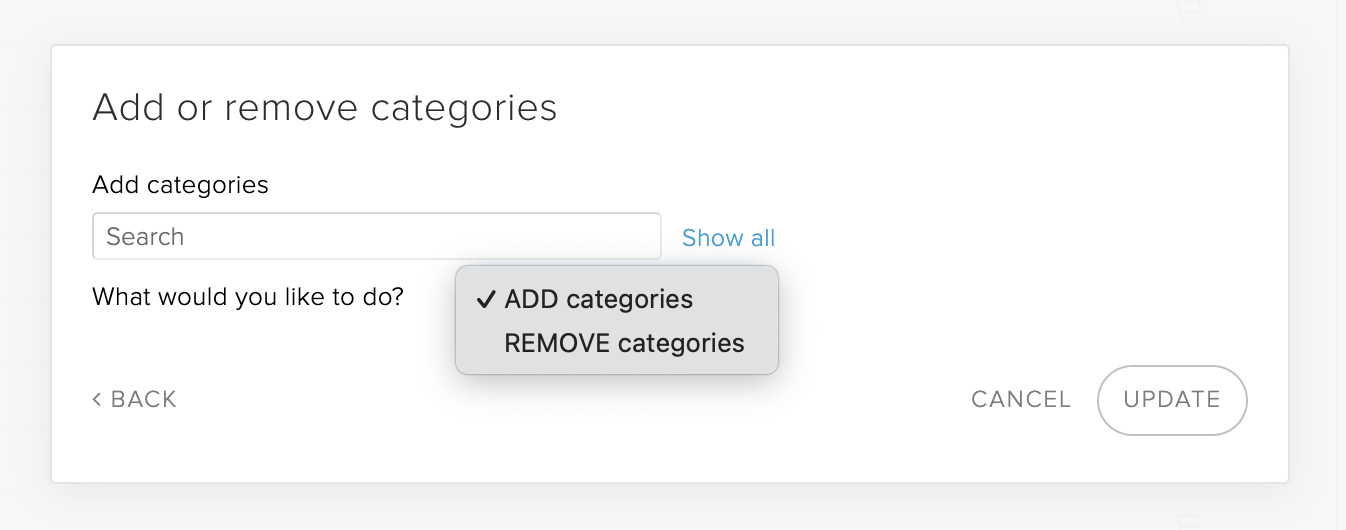Click the "Add or remove categories" heading
The height and width of the screenshot is (530, 1346).
pyautogui.click(x=324, y=107)
